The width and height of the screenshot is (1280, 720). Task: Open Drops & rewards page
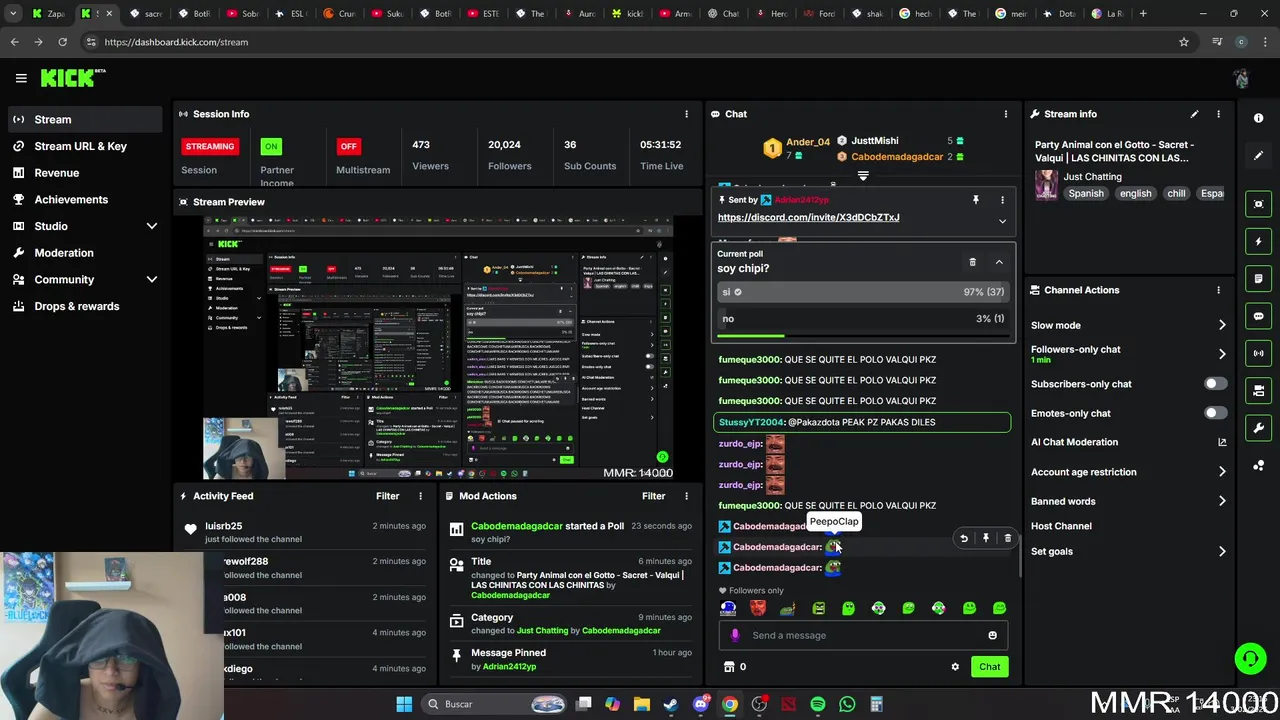[84, 306]
